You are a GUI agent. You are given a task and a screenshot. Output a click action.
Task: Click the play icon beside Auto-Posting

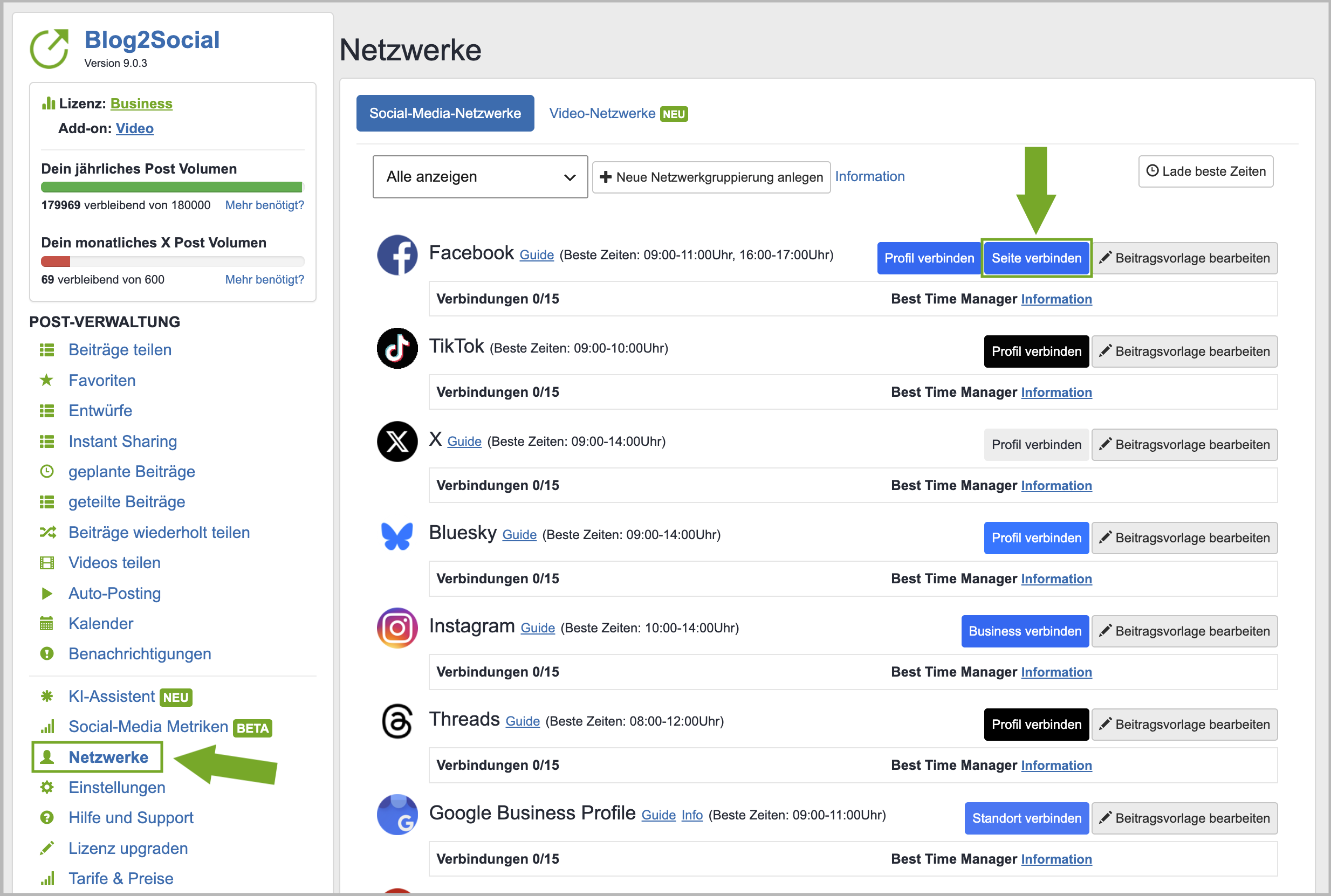coord(47,593)
